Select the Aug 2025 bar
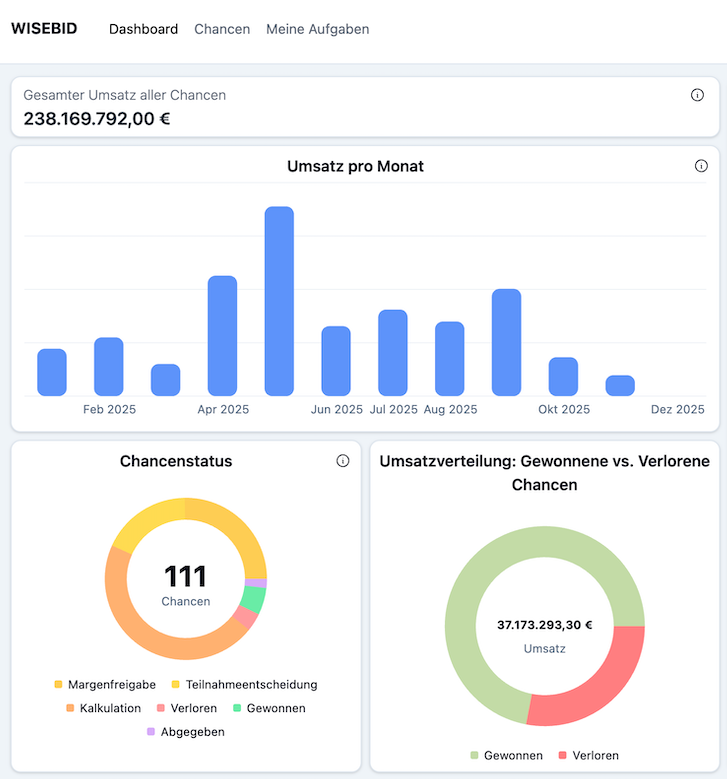The height and width of the screenshot is (779, 727). point(450,359)
